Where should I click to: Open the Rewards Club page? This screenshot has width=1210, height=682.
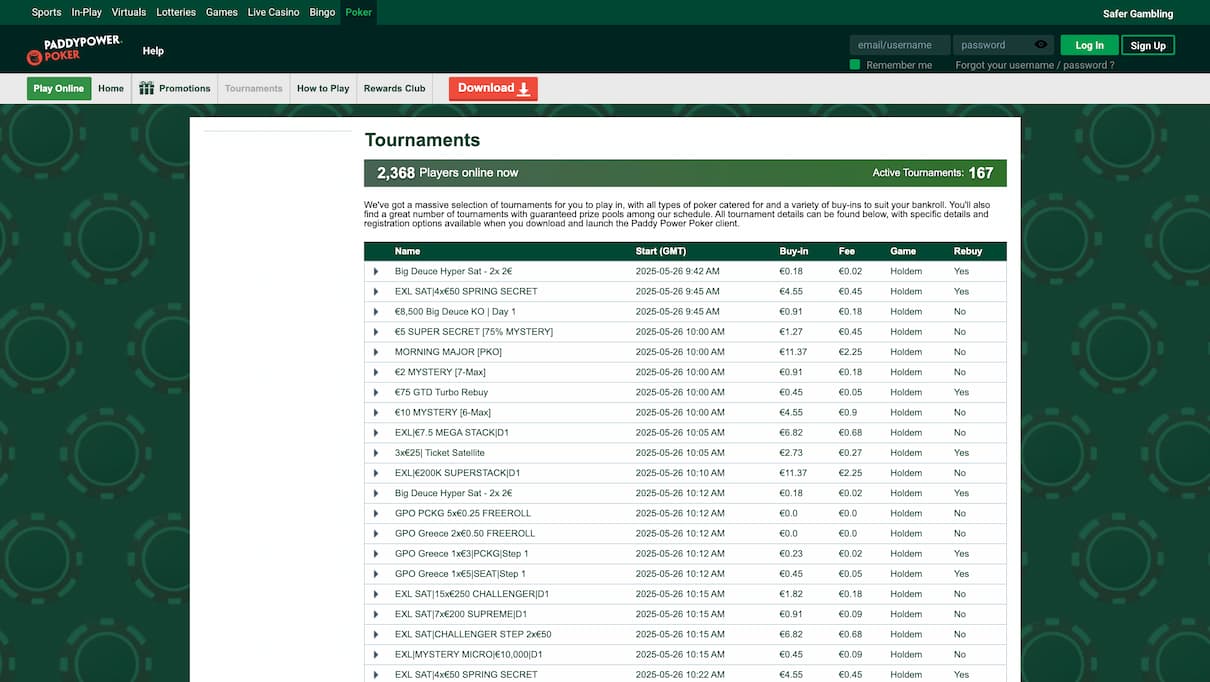point(395,88)
